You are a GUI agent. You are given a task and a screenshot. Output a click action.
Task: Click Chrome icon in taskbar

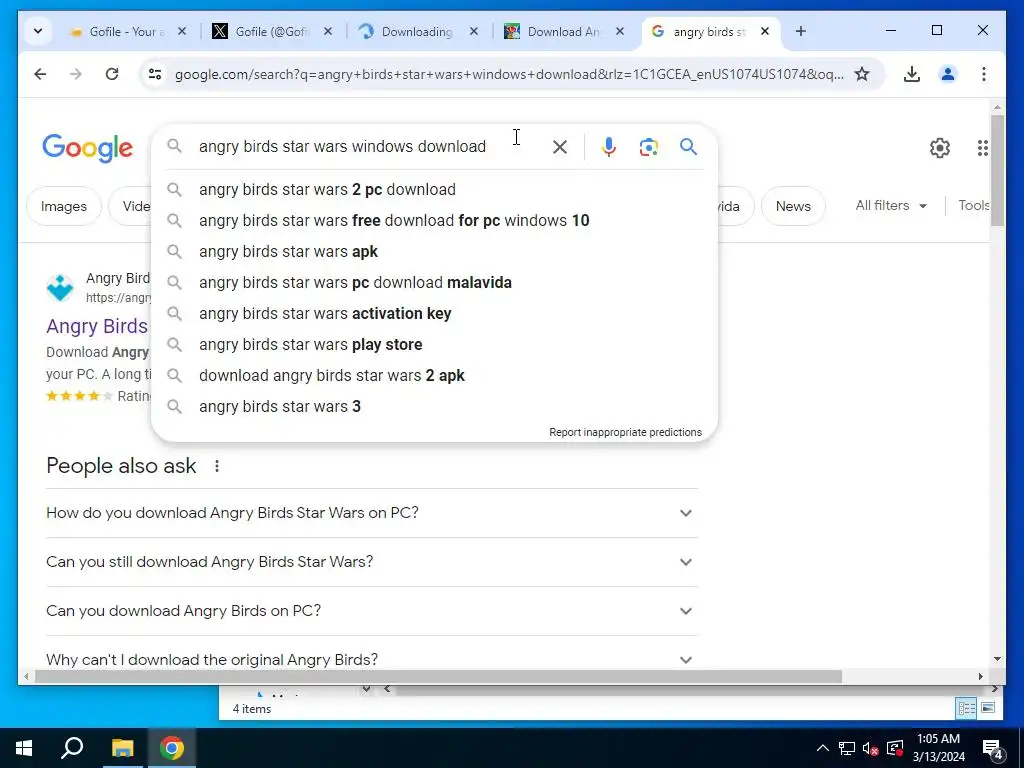(172, 748)
